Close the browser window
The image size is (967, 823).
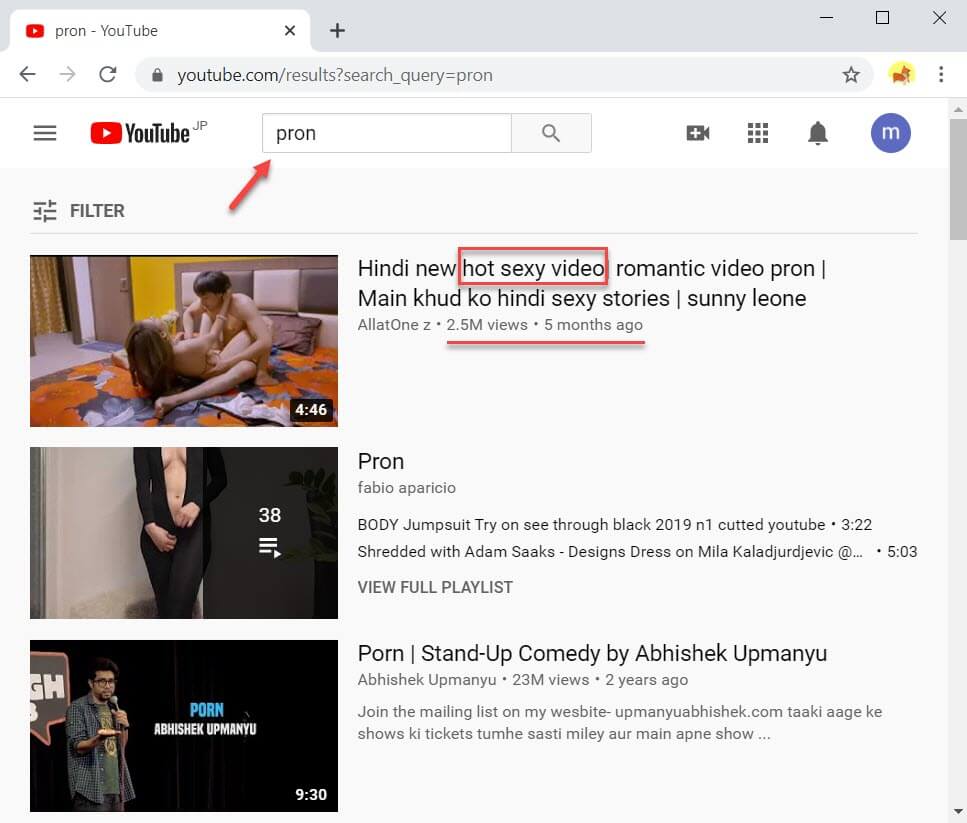939,18
